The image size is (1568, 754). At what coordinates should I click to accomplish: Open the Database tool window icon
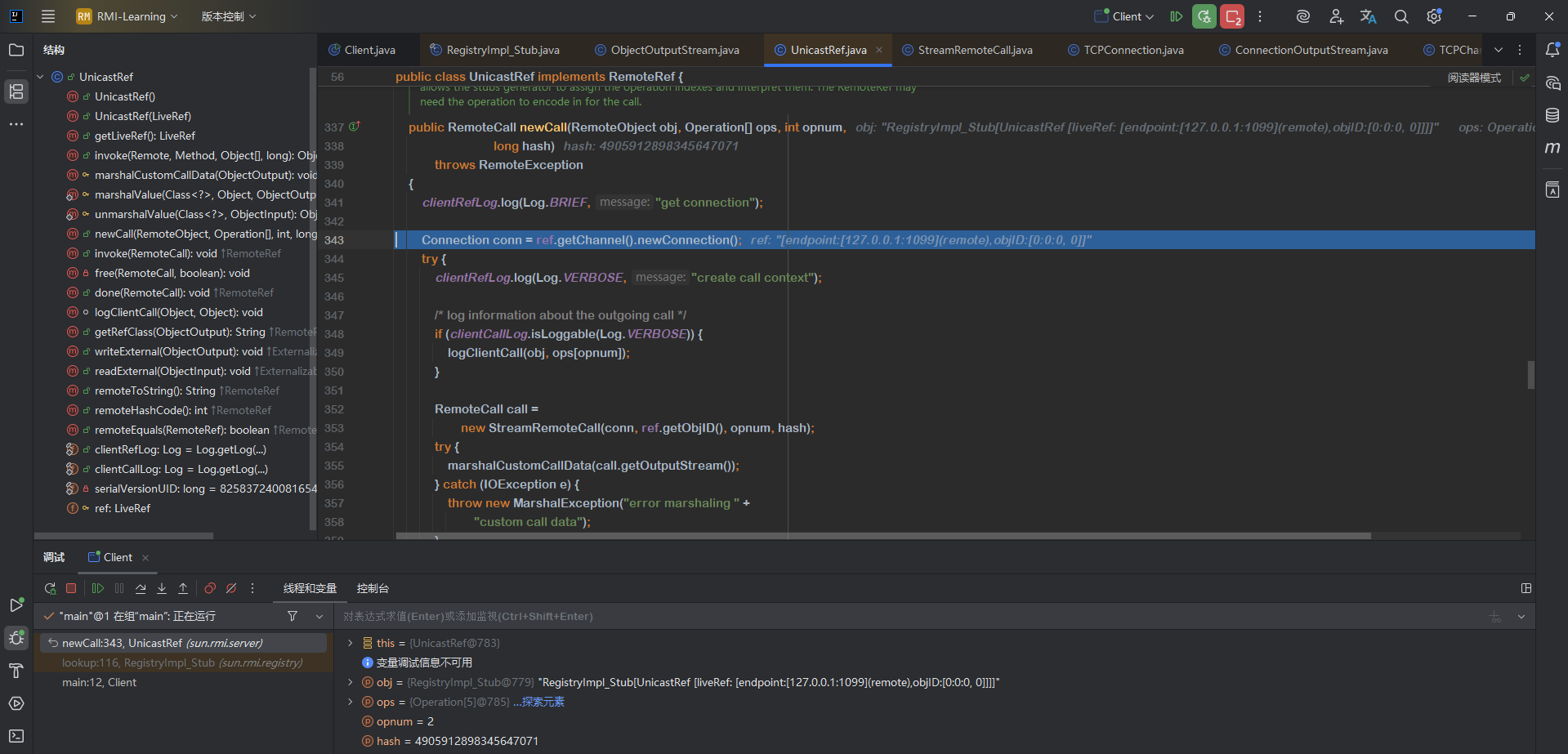click(x=1552, y=115)
